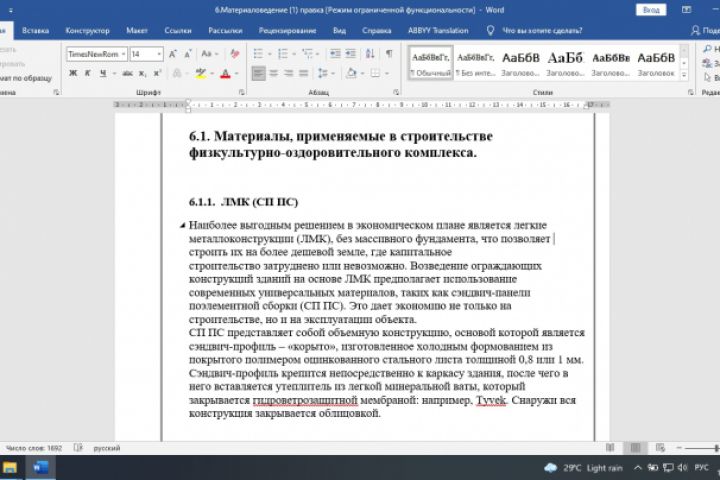This screenshot has height=480, width=720.
Task: Open the Вставка tab
Action: pyautogui.click(x=35, y=31)
